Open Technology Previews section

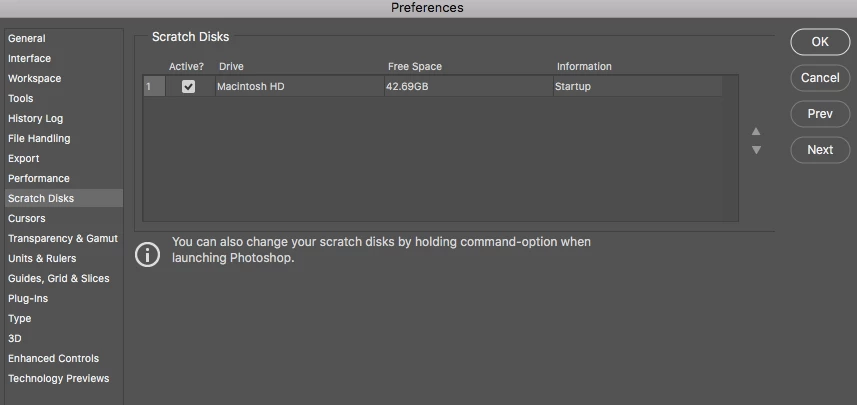pyautogui.click(x=59, y=378)
